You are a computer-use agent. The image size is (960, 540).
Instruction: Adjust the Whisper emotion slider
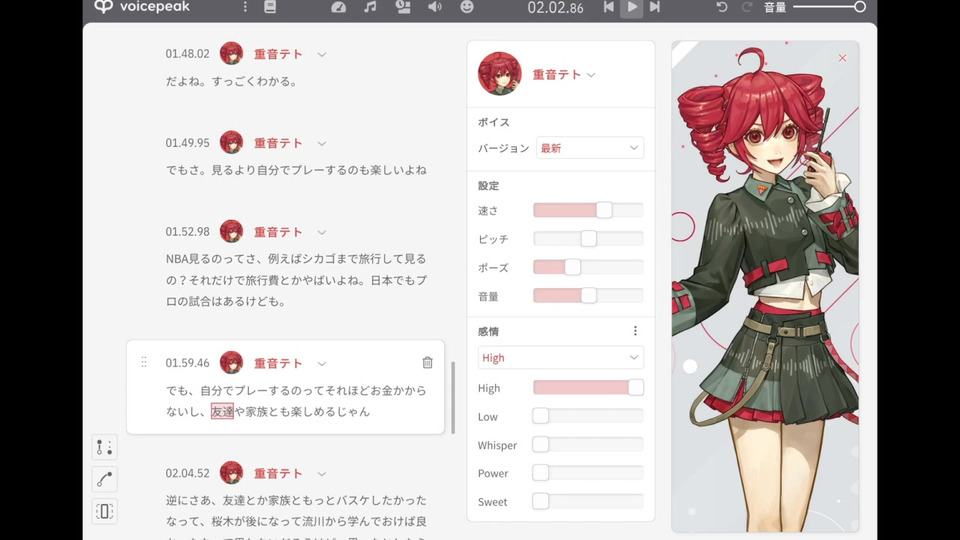tap(588, 444)
